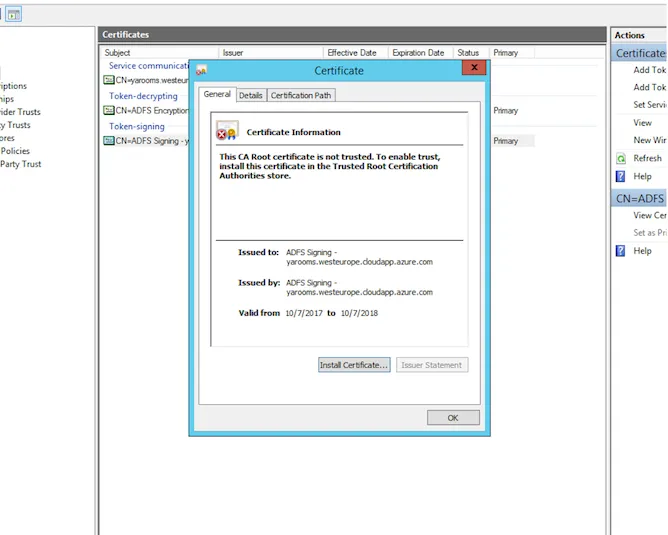Screen dimensions: 668x535
Task: Click first Add Token action link
Action: click(650, 70)
